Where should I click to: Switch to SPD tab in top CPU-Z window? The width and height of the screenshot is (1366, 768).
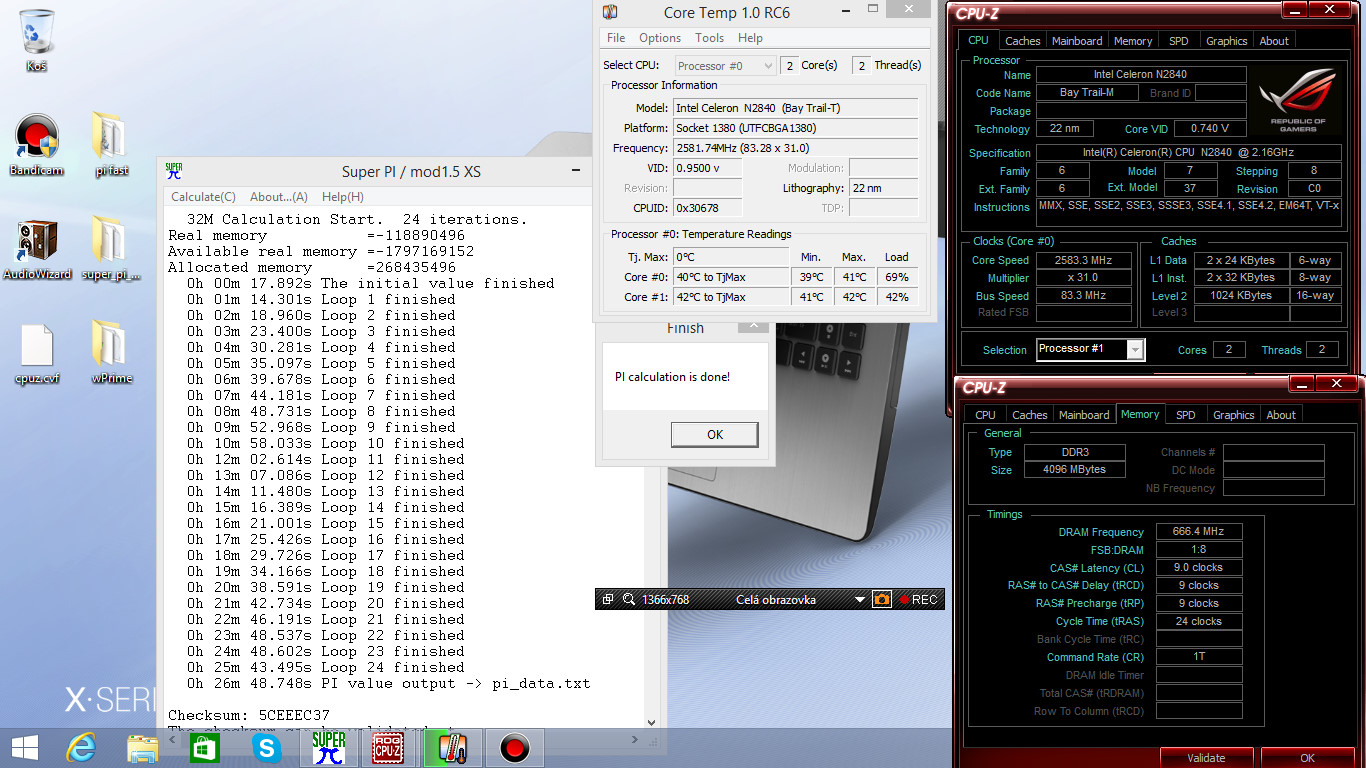tap(1179, 41)
